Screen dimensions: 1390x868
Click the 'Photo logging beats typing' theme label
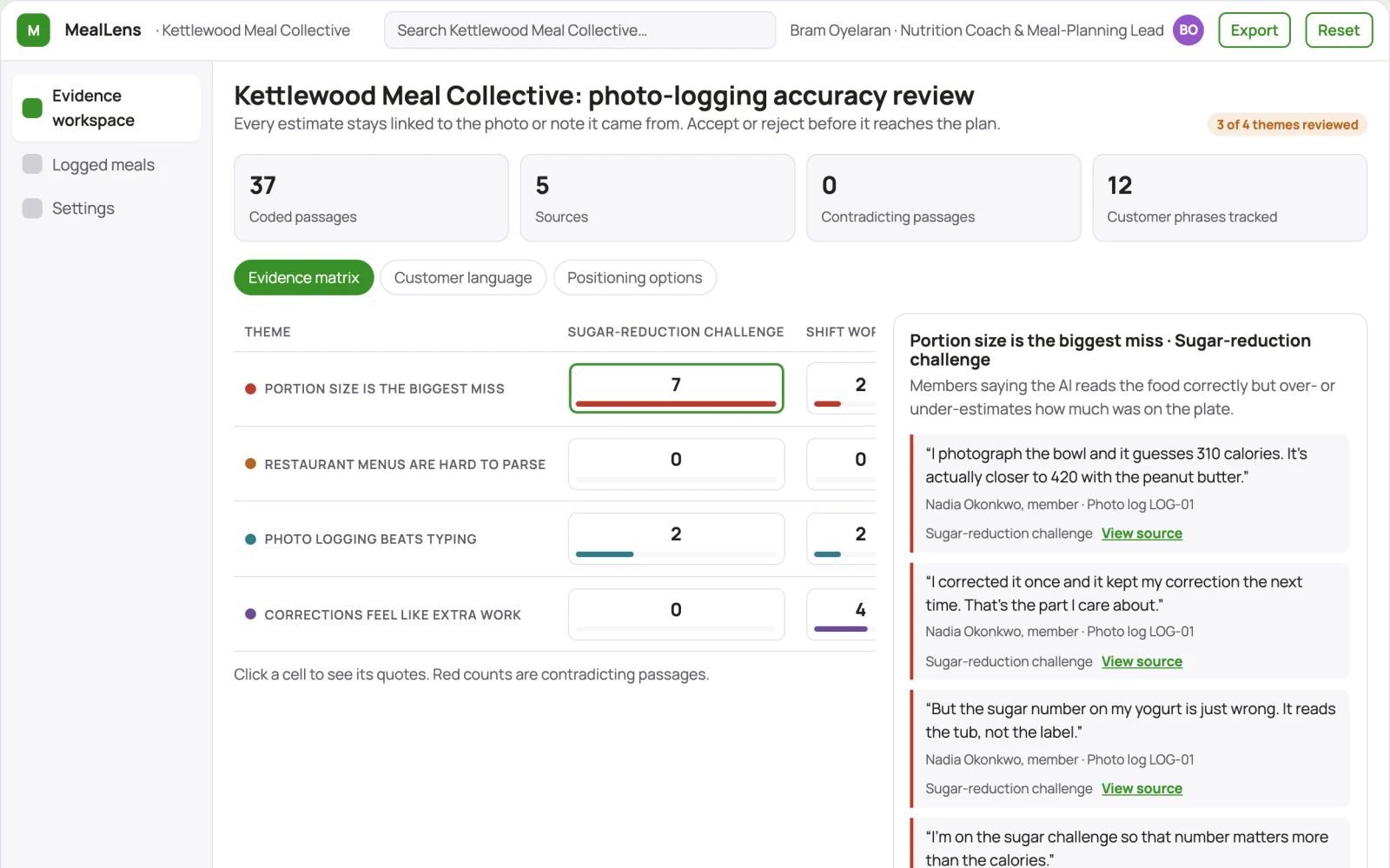coord(370,540)
